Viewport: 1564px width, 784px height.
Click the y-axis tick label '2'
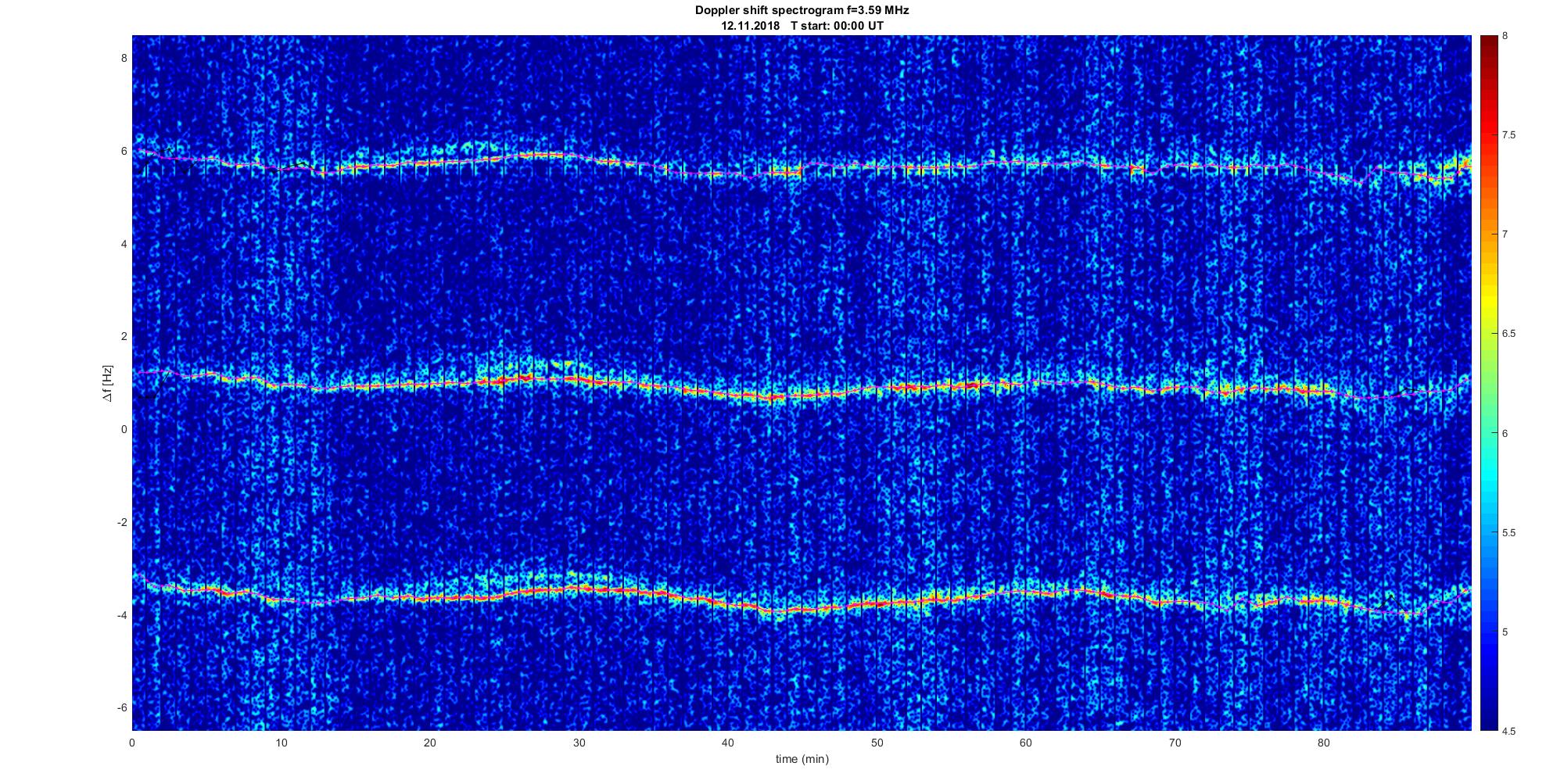(x=123, y=336)
